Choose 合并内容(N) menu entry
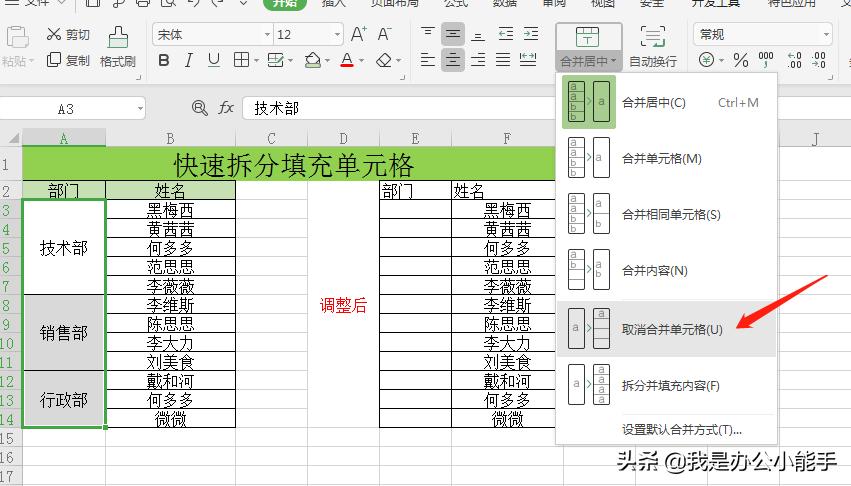The width and height of the screenshot is (851, 486). (x=667, y=270)
